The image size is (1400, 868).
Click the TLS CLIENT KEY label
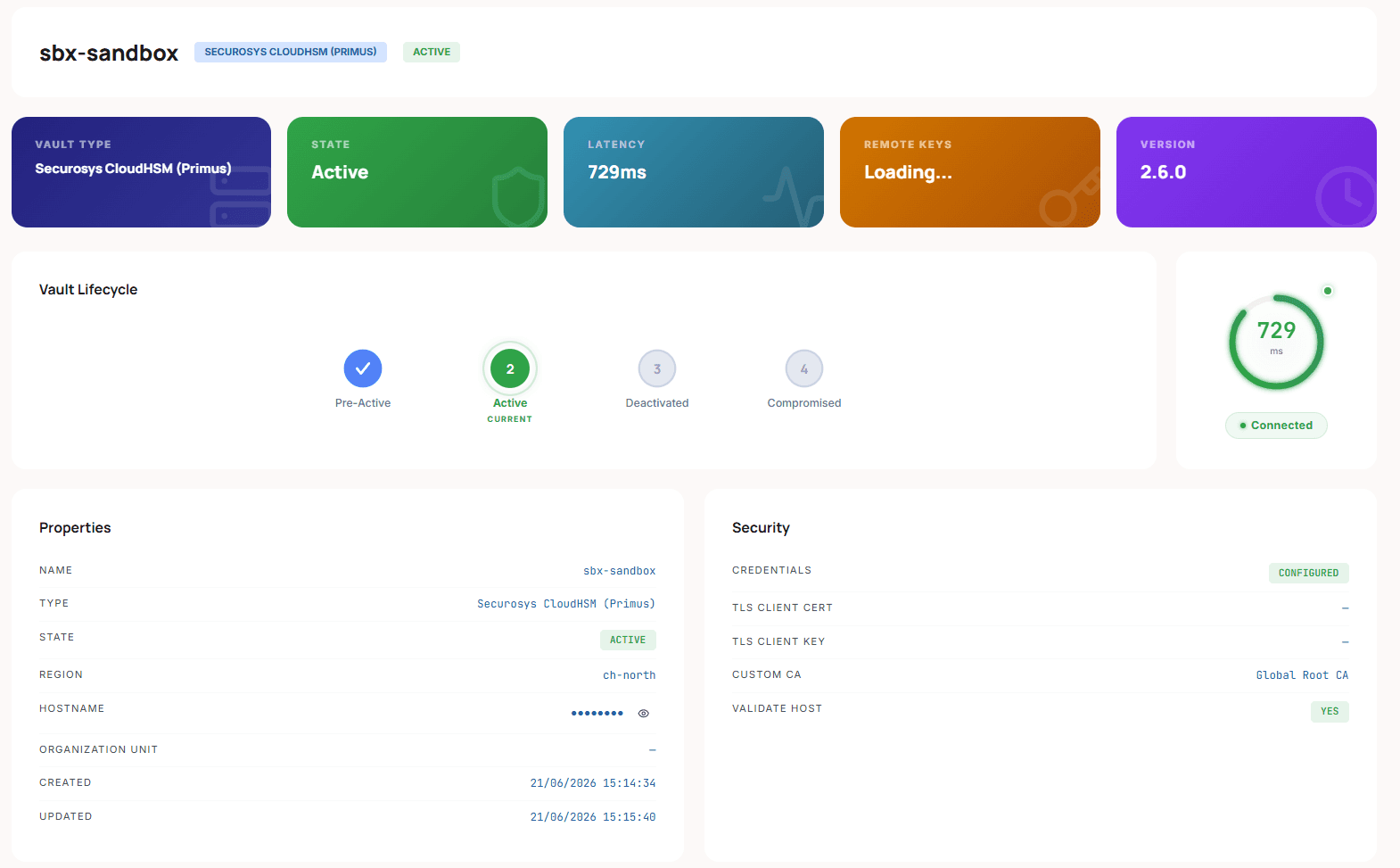point(778,642)
